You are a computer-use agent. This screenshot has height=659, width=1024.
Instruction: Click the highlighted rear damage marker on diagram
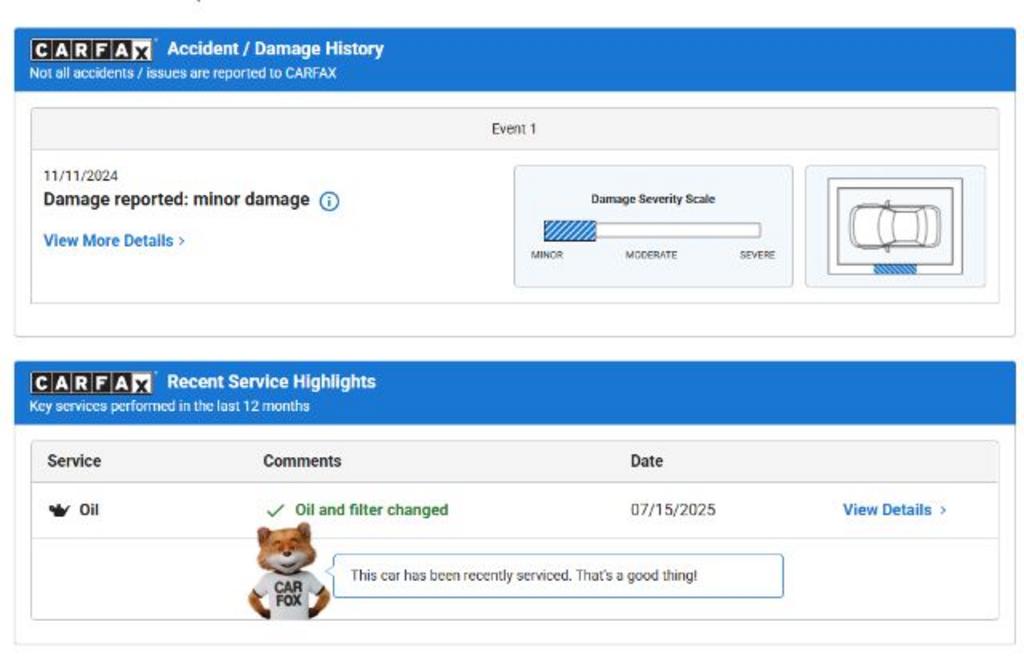(895, 269)
